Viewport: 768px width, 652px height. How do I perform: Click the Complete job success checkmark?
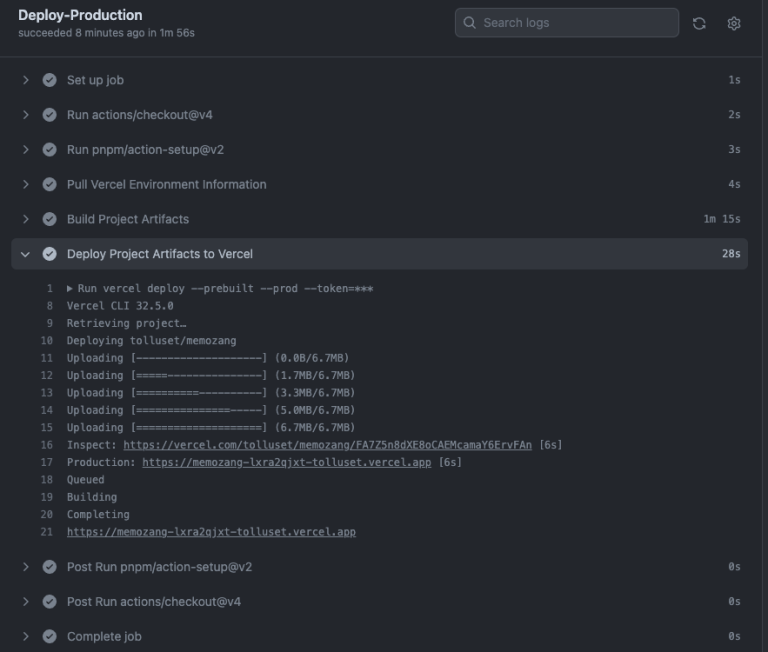49,636
